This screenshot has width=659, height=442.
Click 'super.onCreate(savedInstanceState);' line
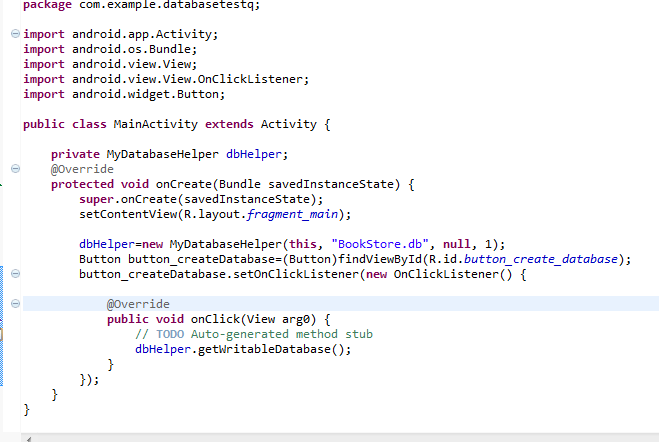point(201,199)
